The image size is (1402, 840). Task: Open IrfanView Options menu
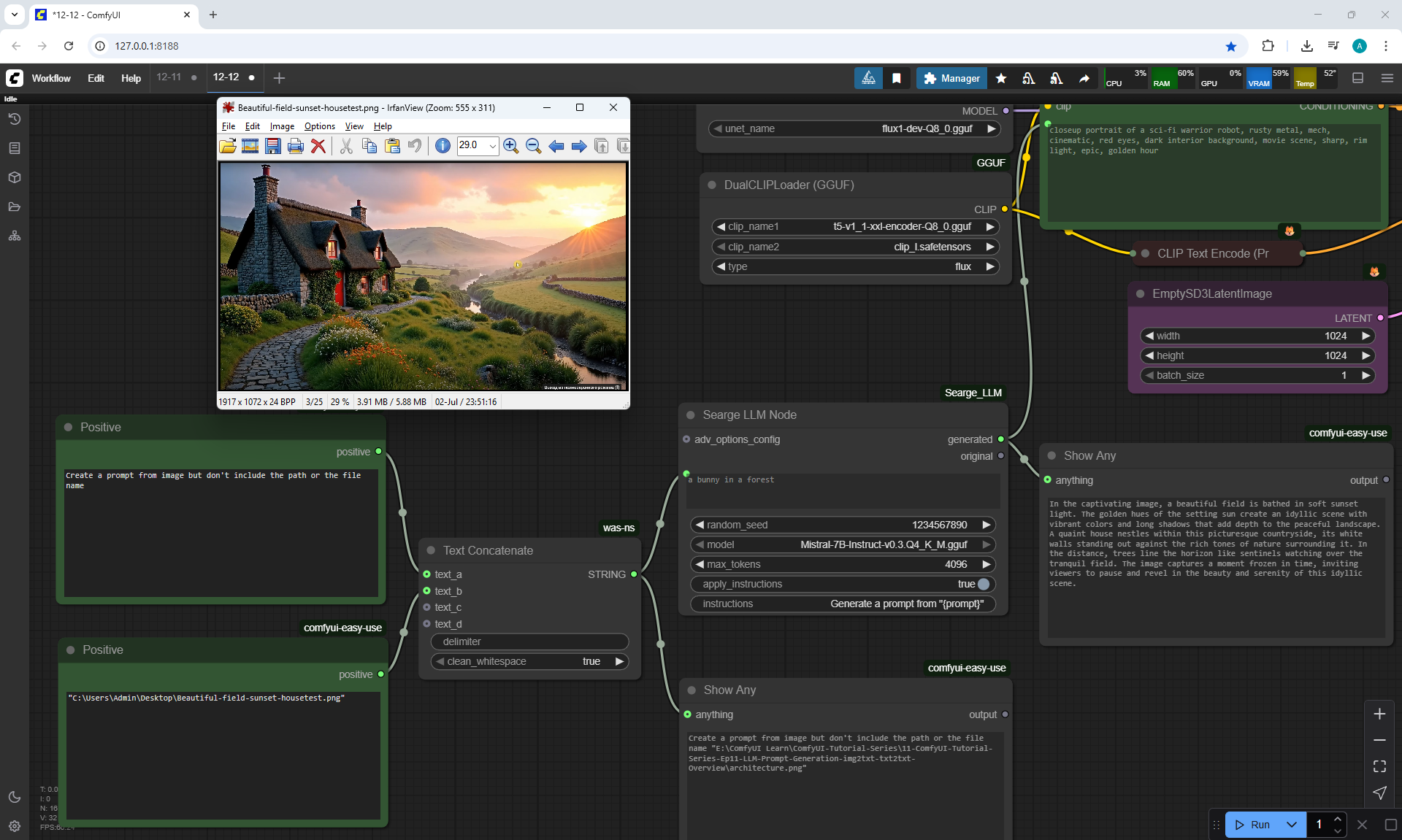click(319, 126)
